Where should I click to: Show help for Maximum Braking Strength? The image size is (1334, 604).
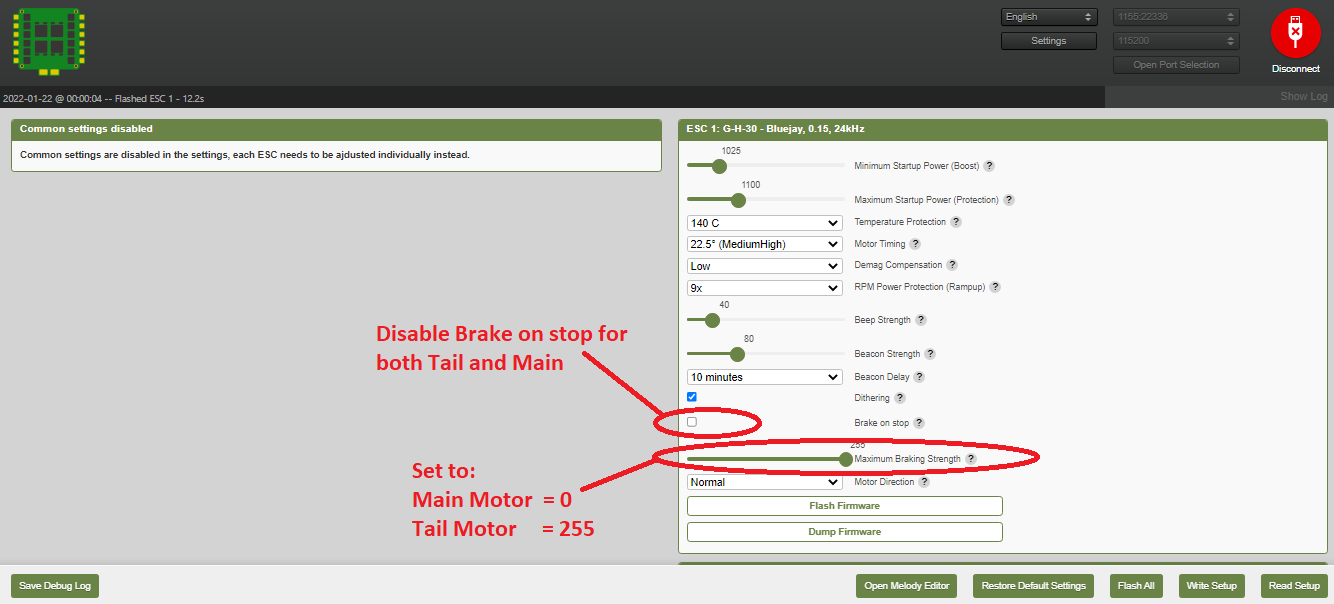click(x=970, y=459)
